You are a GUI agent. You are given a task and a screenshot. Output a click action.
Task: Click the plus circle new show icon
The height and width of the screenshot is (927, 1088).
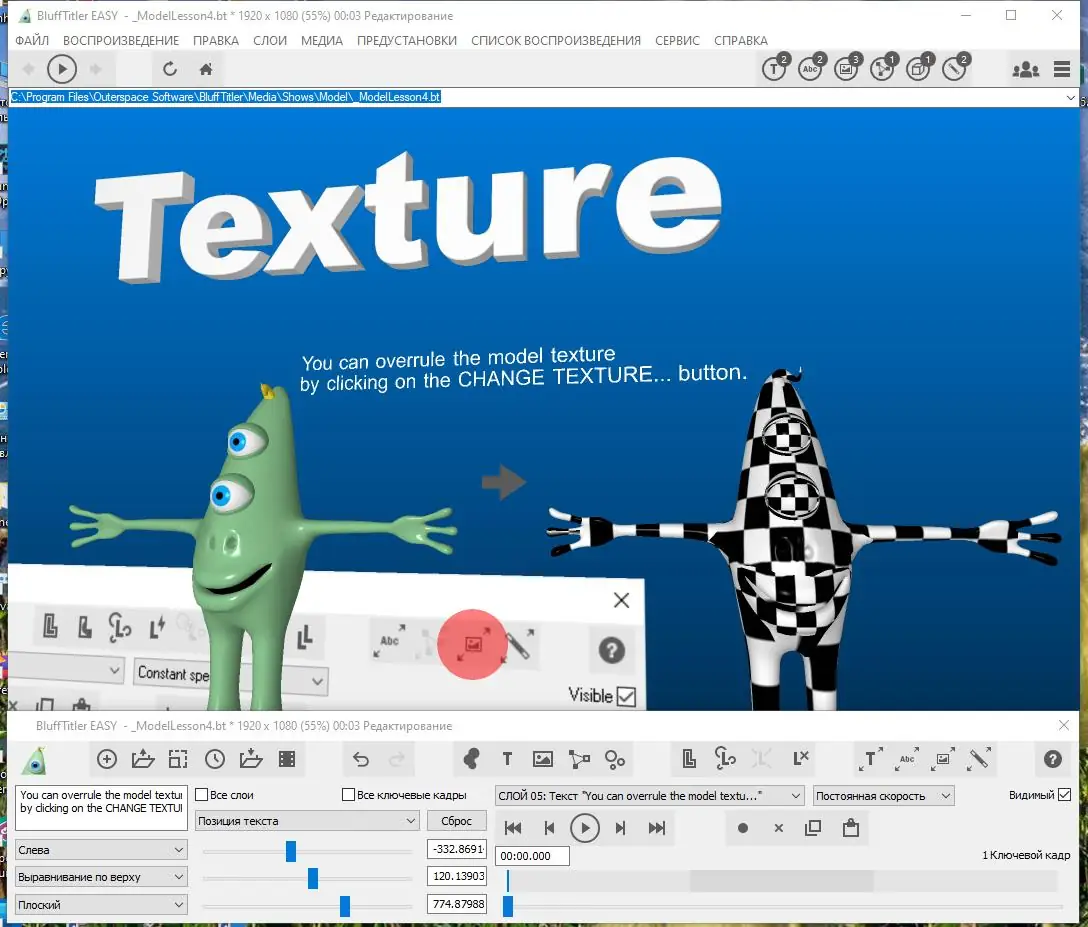pyautogui.click(x=106, y=759)
